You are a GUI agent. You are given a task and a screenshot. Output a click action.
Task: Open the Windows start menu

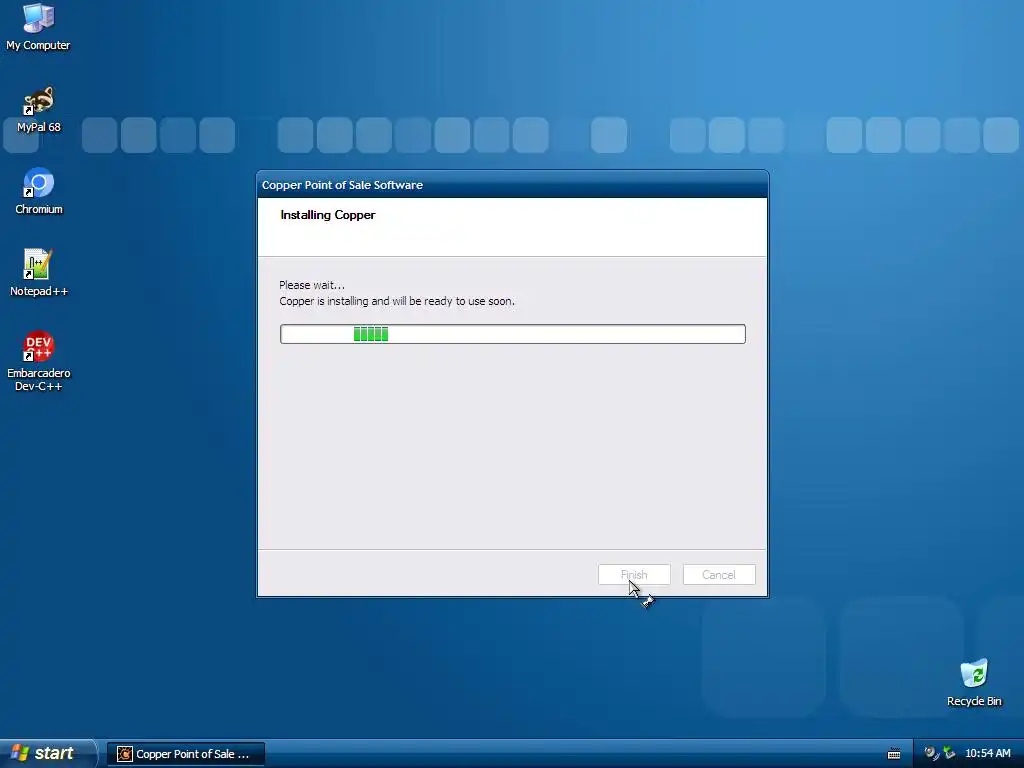click(x=47, y=754)
